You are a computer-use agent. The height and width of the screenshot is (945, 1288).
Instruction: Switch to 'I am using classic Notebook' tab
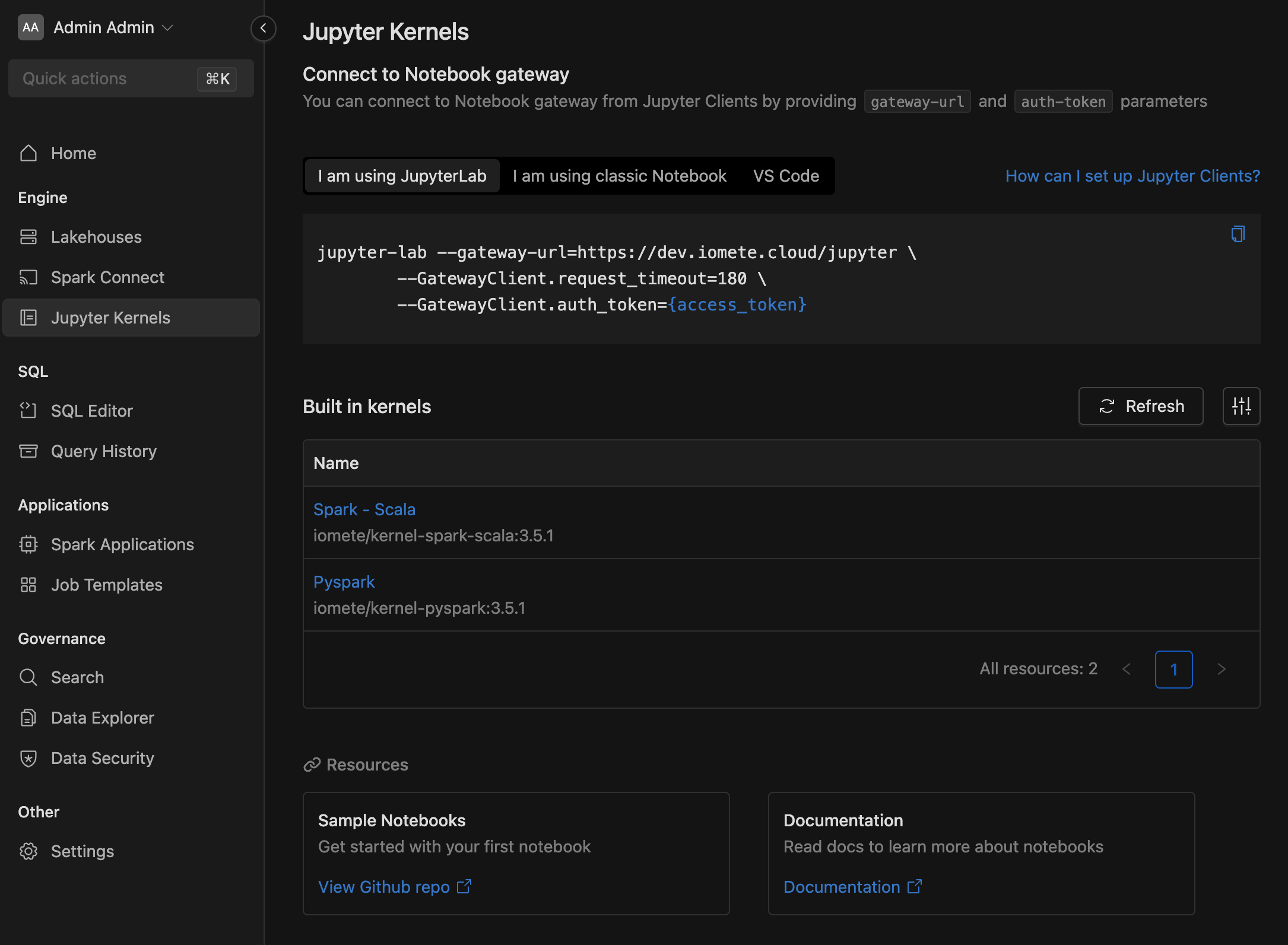619,176
